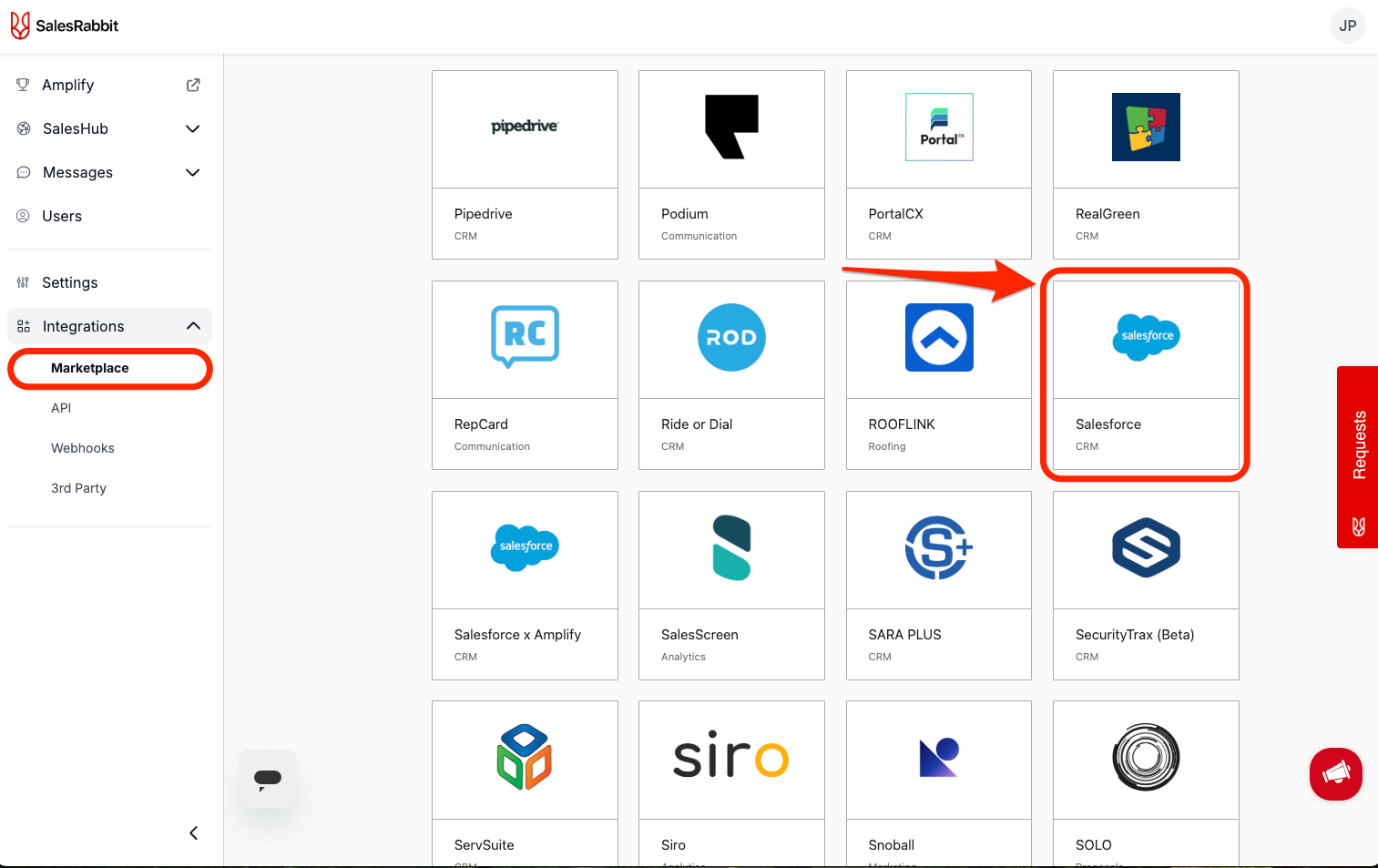Open the SecurityTrax (Beta) card title

tap(1135, 635)
